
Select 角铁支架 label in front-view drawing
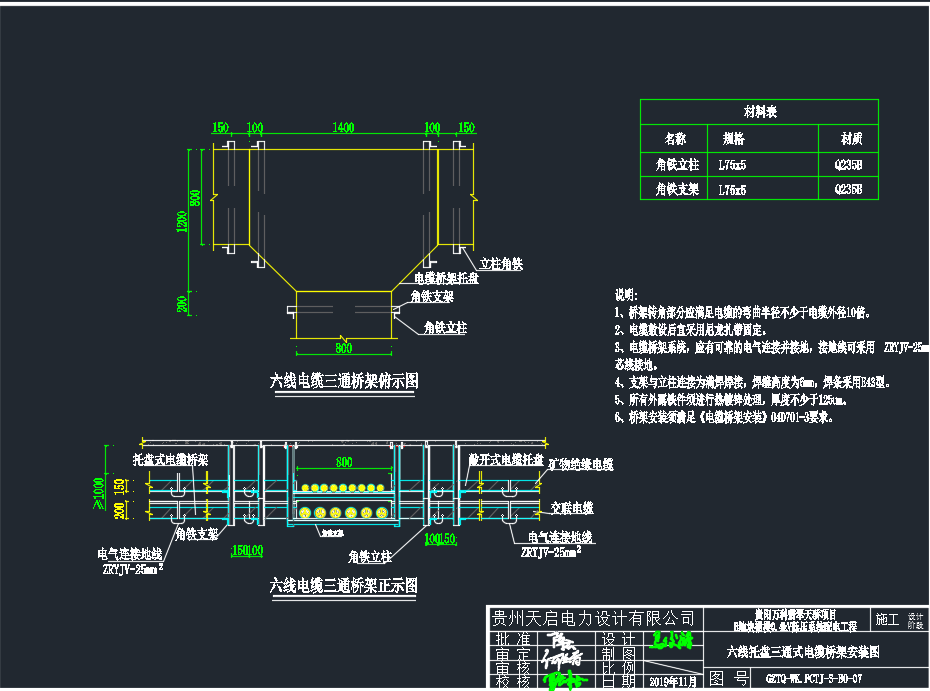point(196,534)
